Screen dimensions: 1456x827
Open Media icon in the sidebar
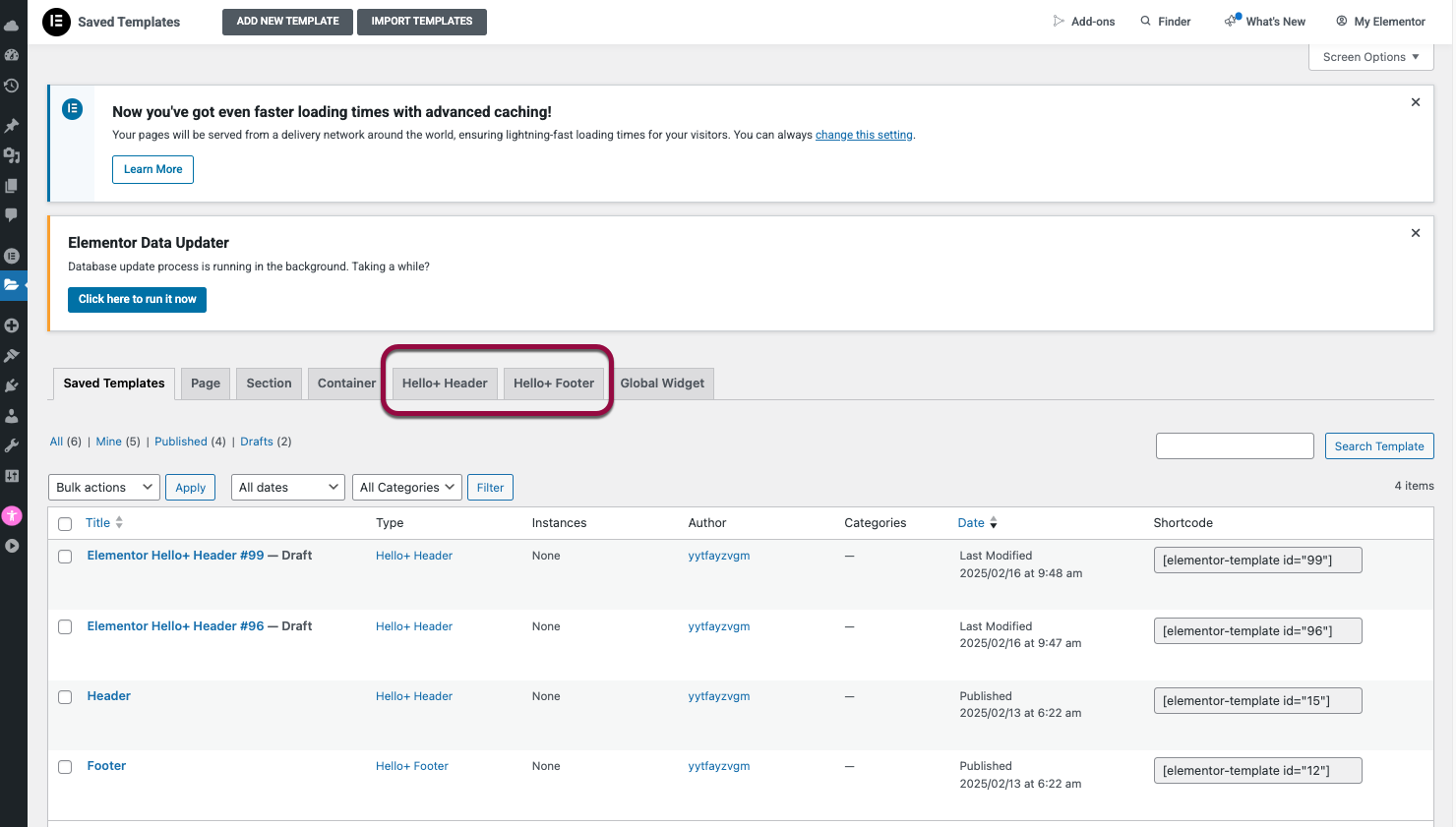pos(12,155)
